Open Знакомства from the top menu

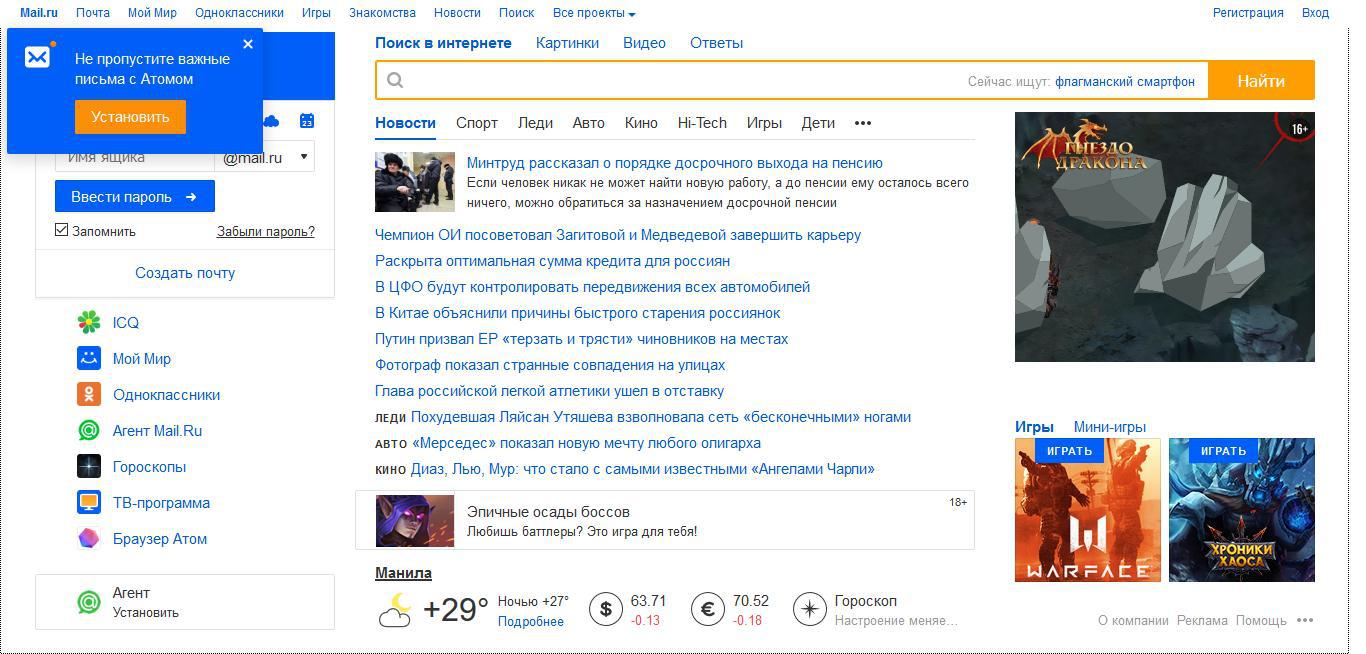point(382,13)
